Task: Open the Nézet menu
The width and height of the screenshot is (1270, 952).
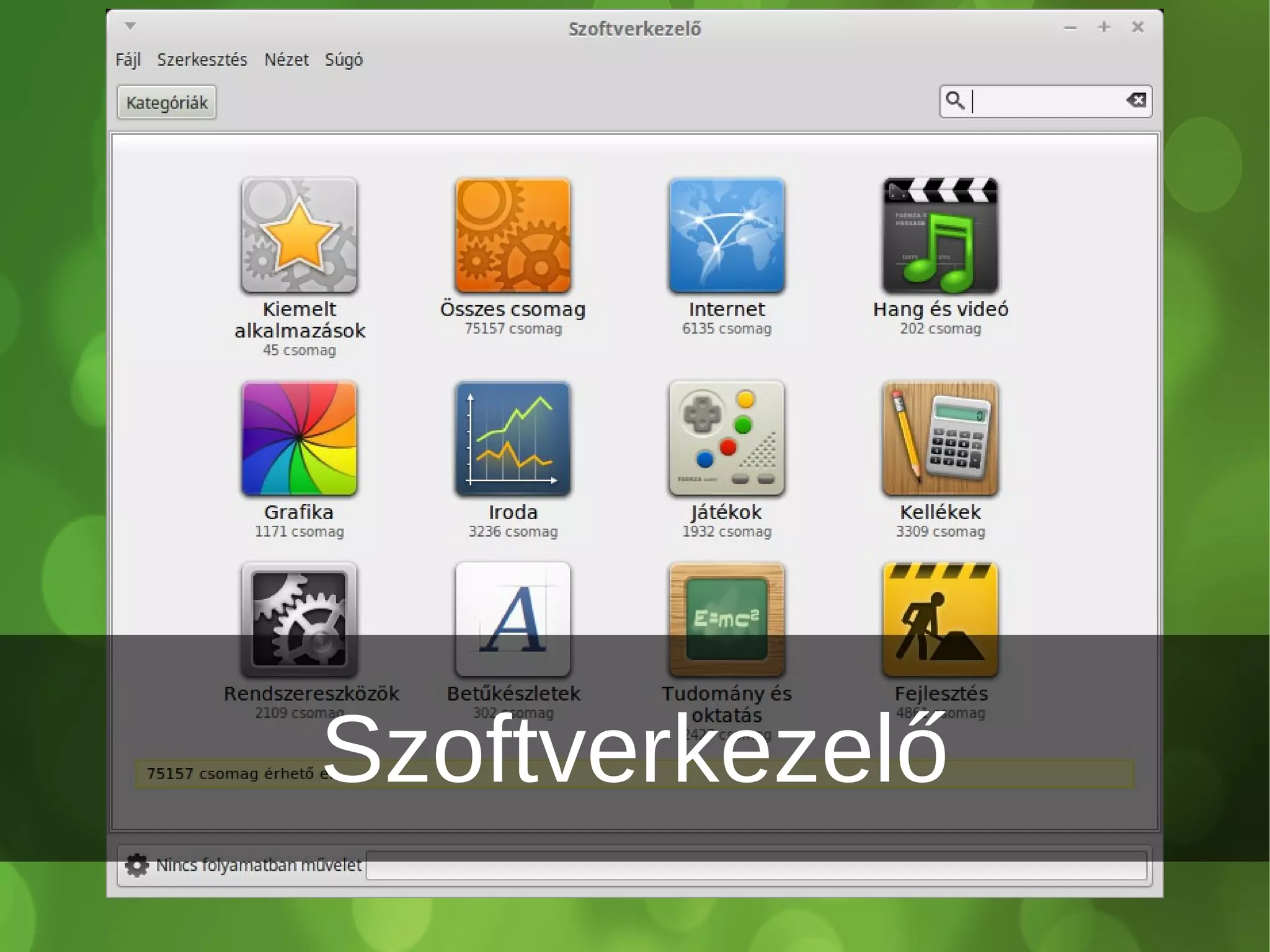Action: [286, 60]
